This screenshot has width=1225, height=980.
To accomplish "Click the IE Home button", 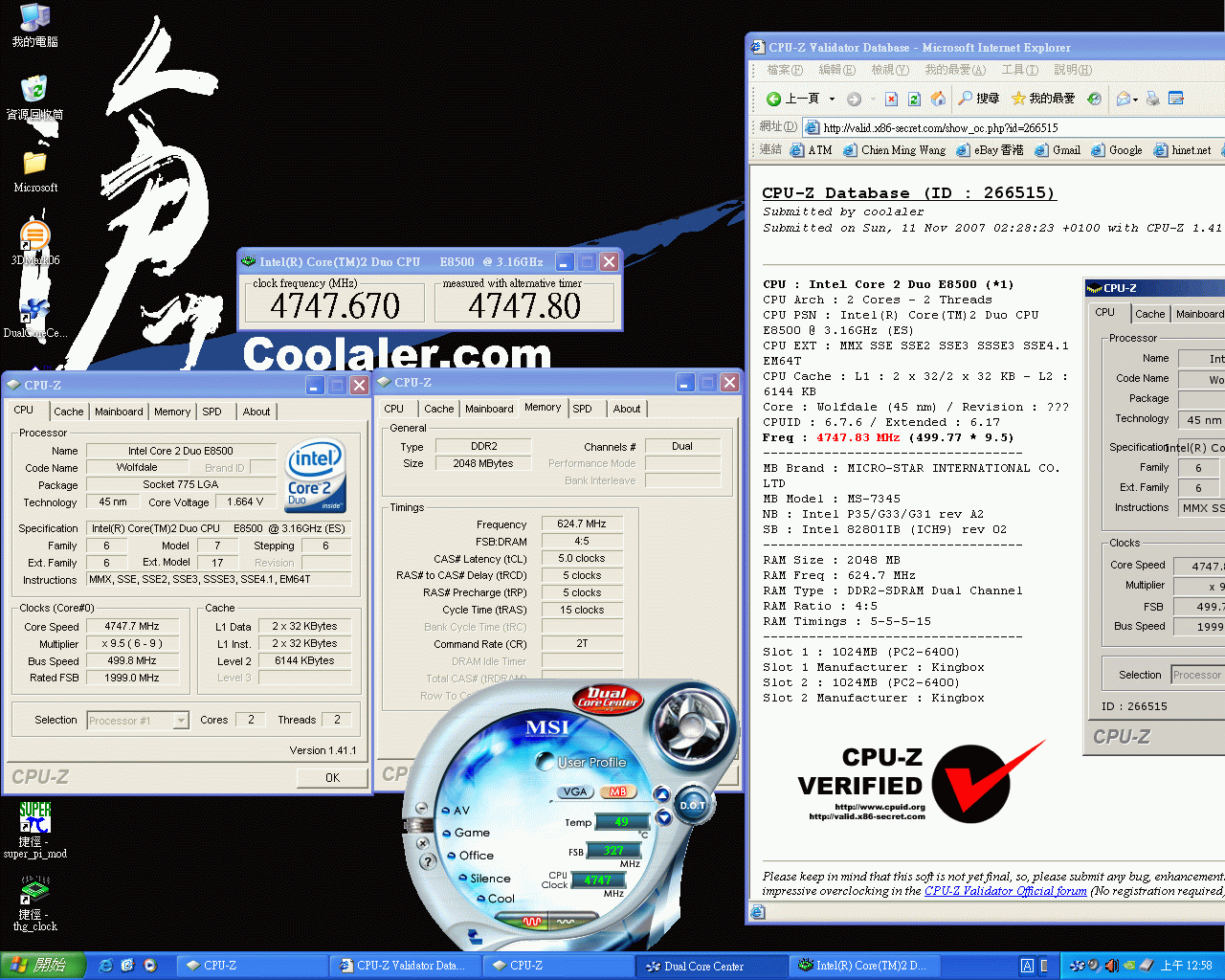I will [x=938, y=99].
